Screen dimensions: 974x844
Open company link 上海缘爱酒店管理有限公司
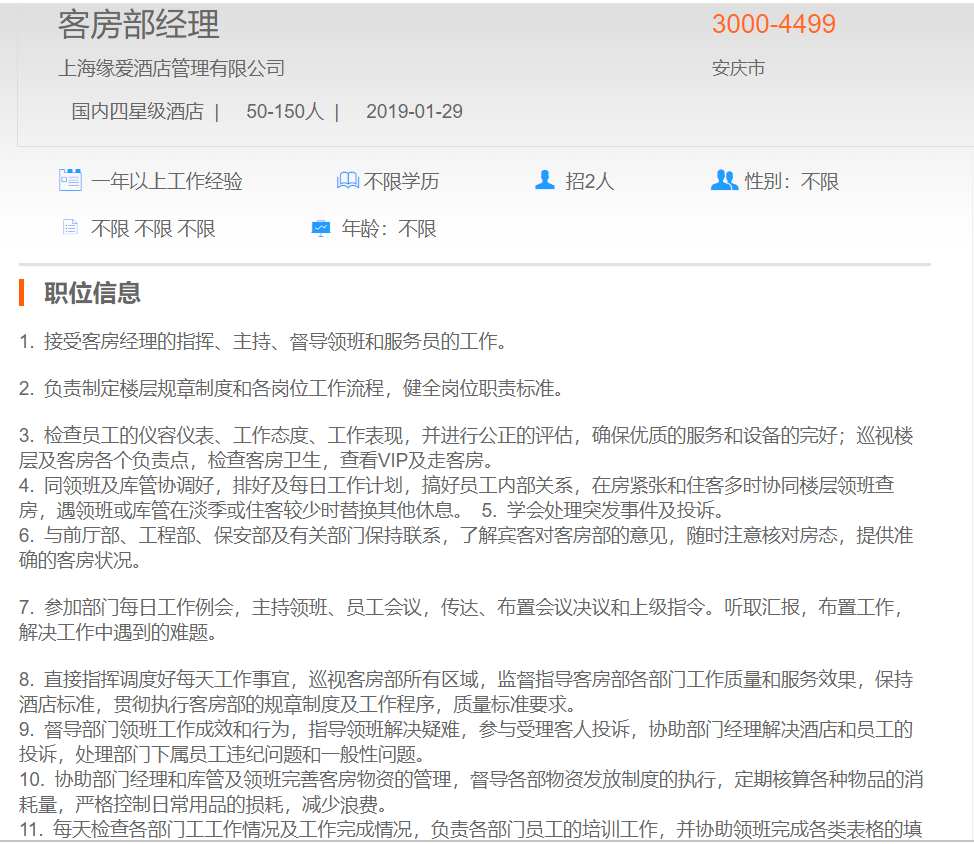click(x=172, y=68)
